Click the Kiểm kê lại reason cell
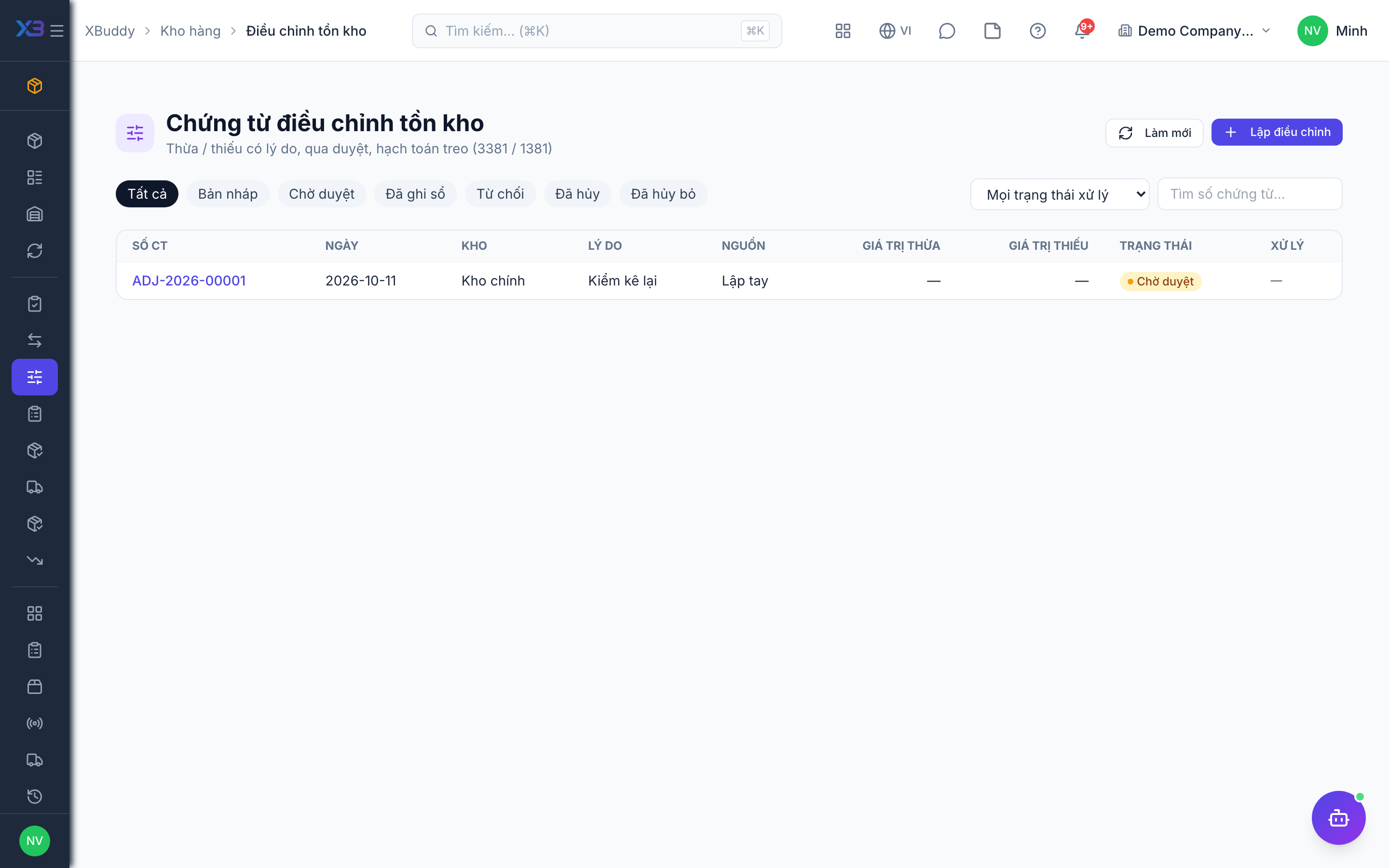This screenshot has height=868, width=1389. pos(622,281)
